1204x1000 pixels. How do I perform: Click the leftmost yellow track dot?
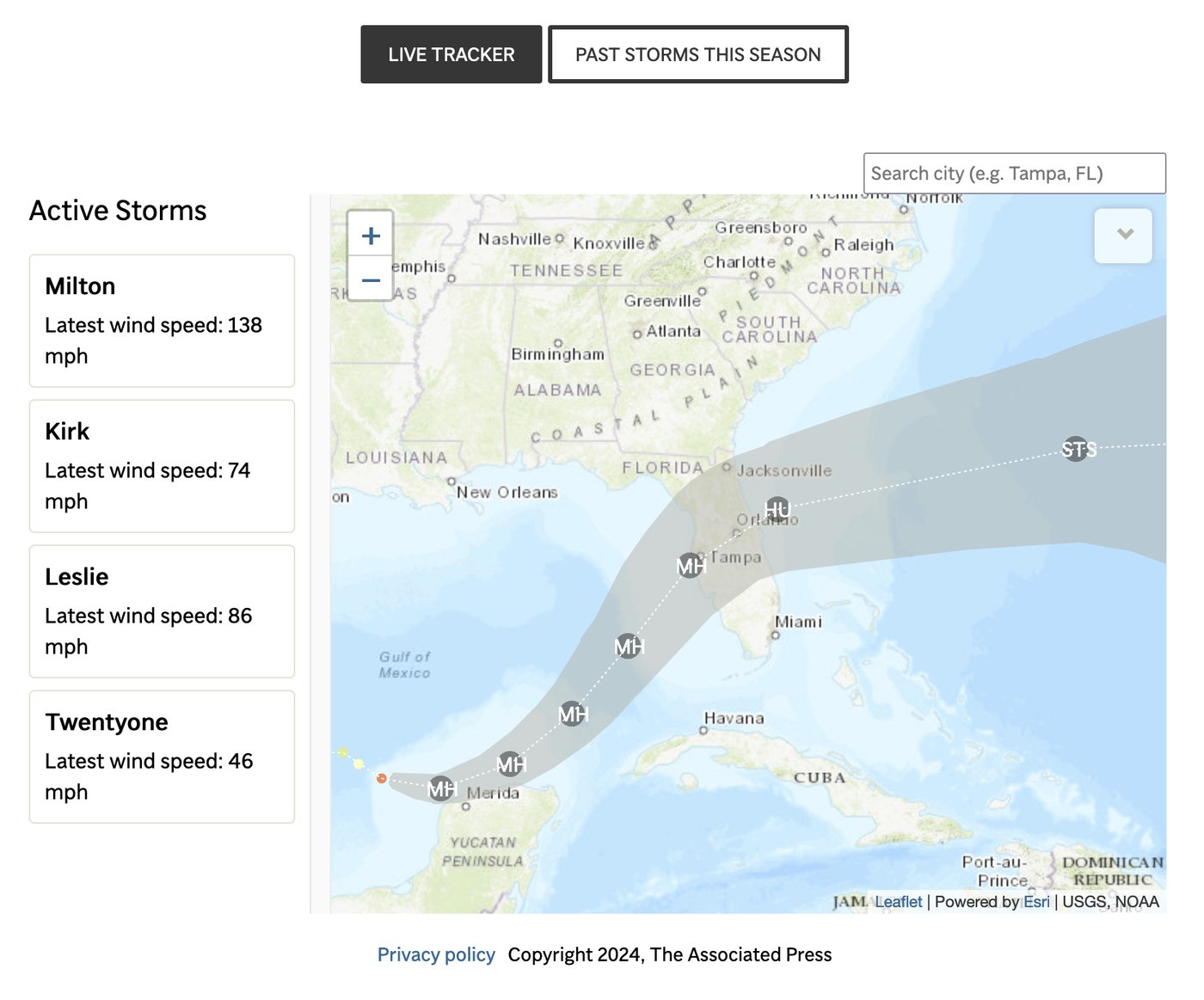point(342,753)
